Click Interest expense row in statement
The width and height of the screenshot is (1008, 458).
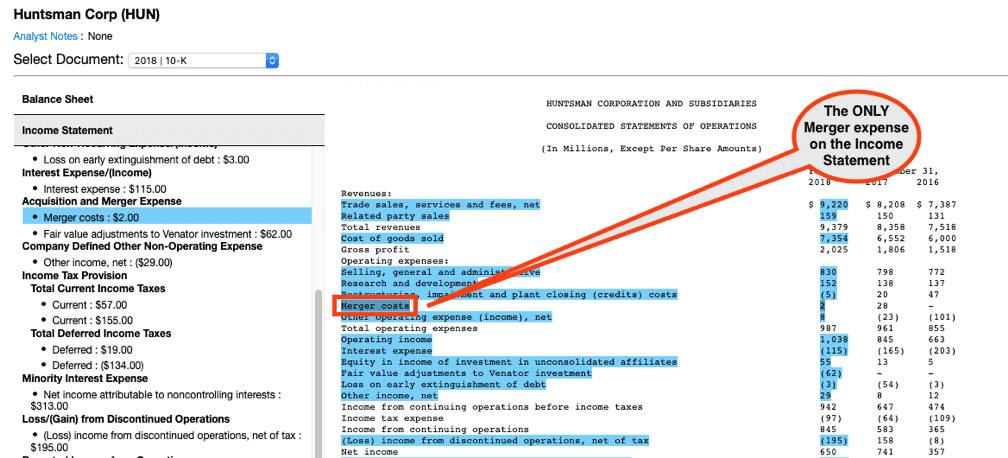pyautogui.click(x=386, y=351)
